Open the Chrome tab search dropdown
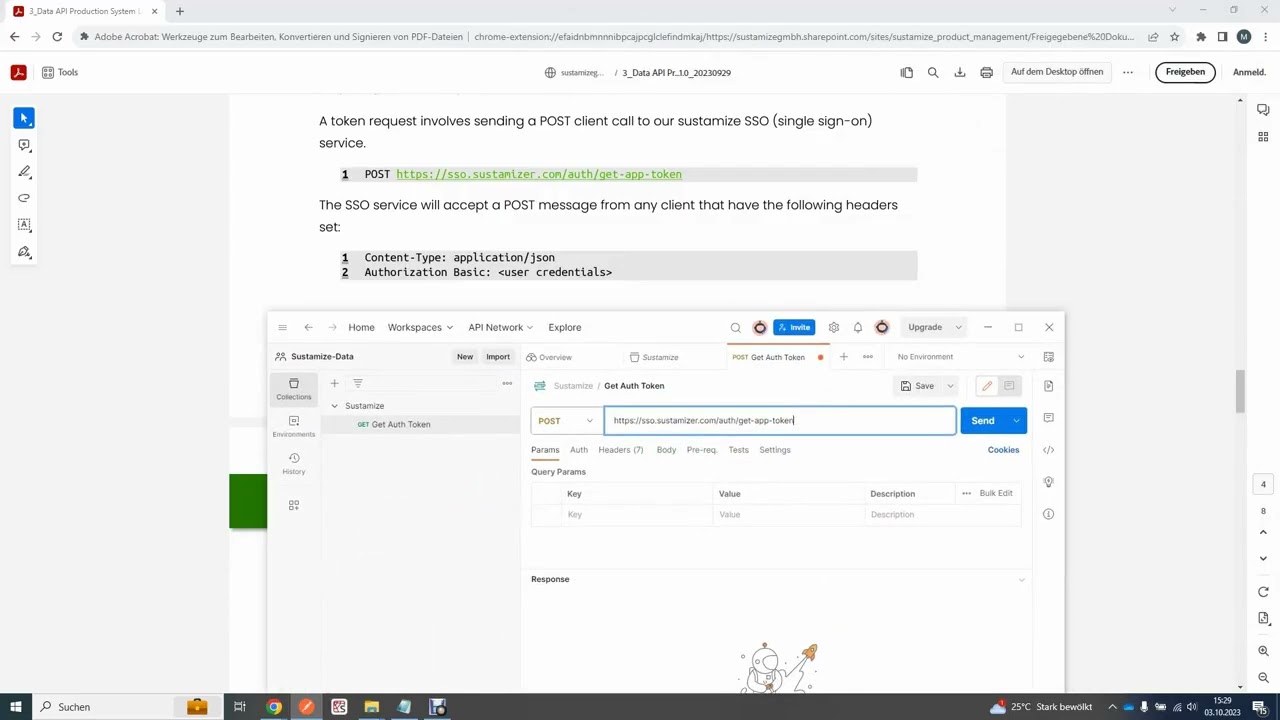 [1173, 10]
